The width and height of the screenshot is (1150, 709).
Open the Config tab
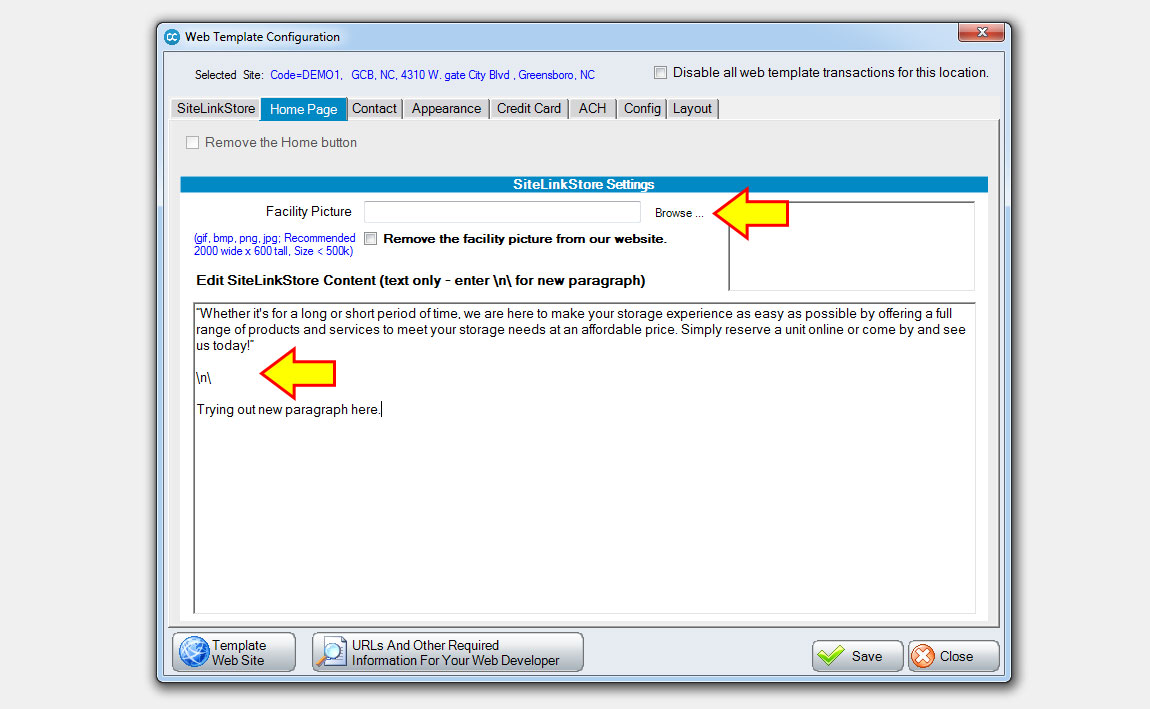click(641, 108)
